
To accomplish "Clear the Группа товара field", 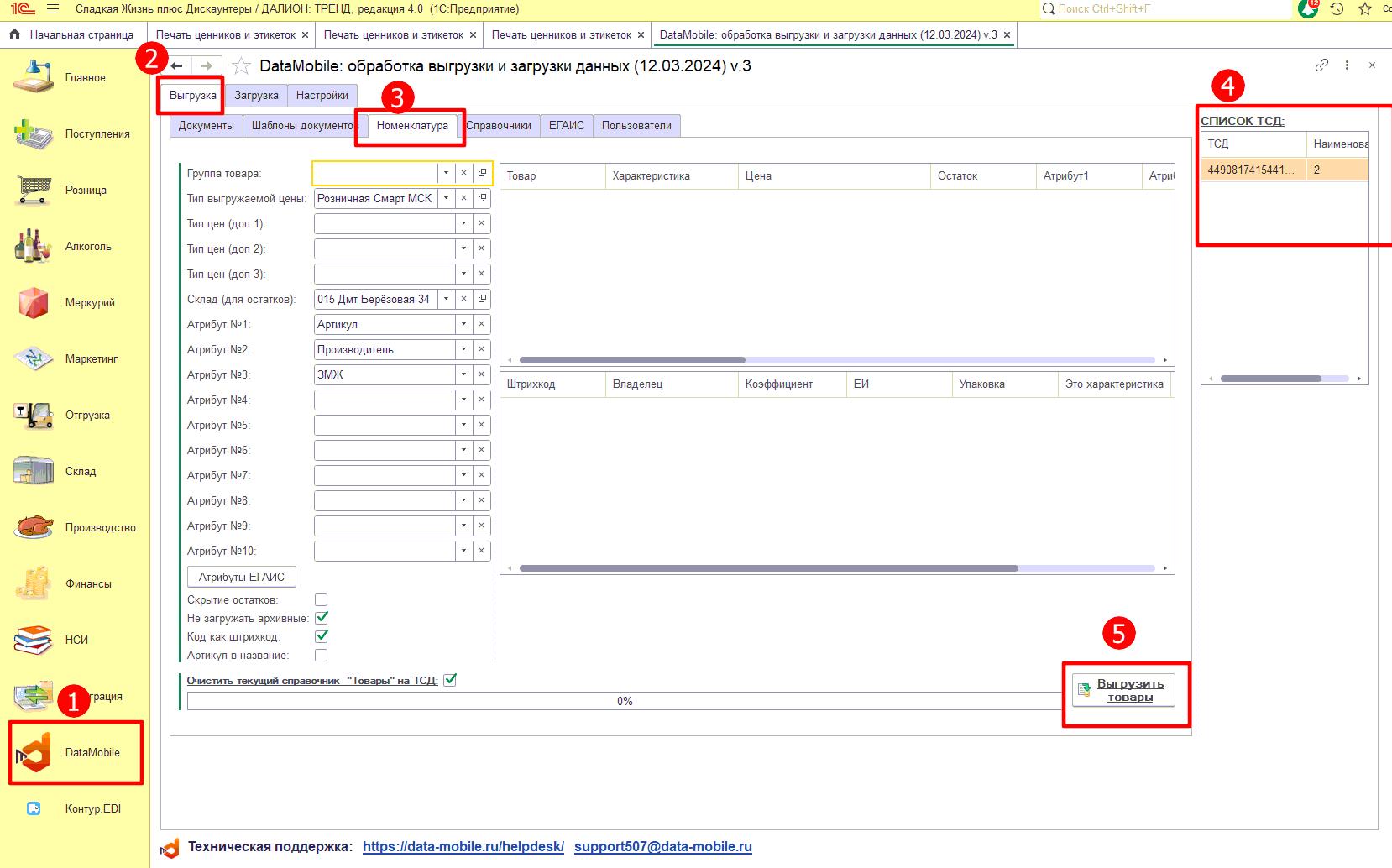I will (463, 173).
